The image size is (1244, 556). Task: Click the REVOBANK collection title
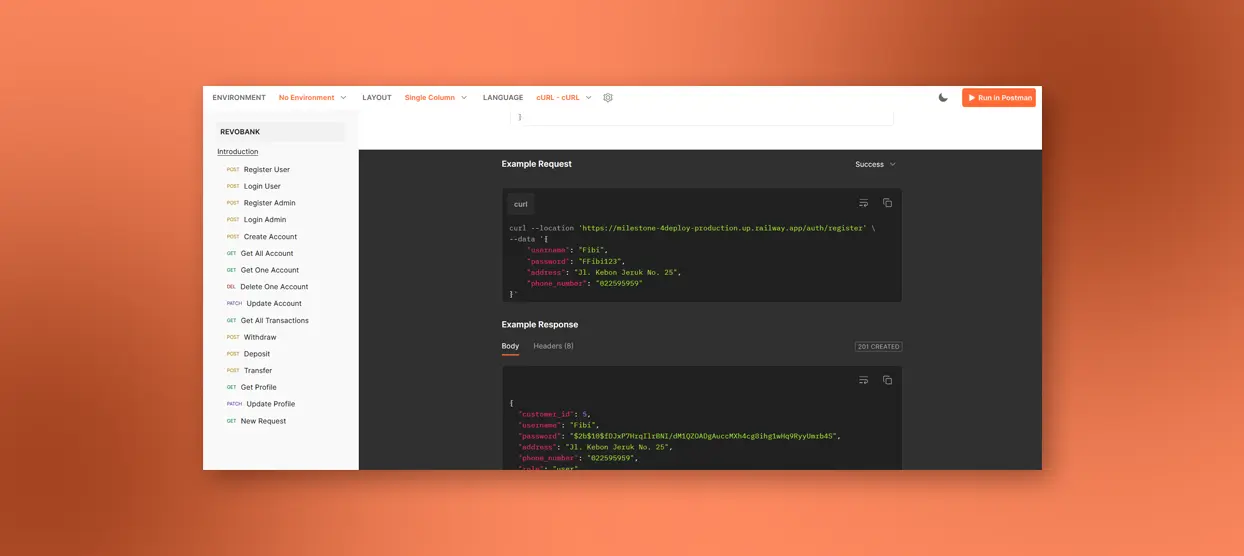pyautogui.click(x=240, y=132)
